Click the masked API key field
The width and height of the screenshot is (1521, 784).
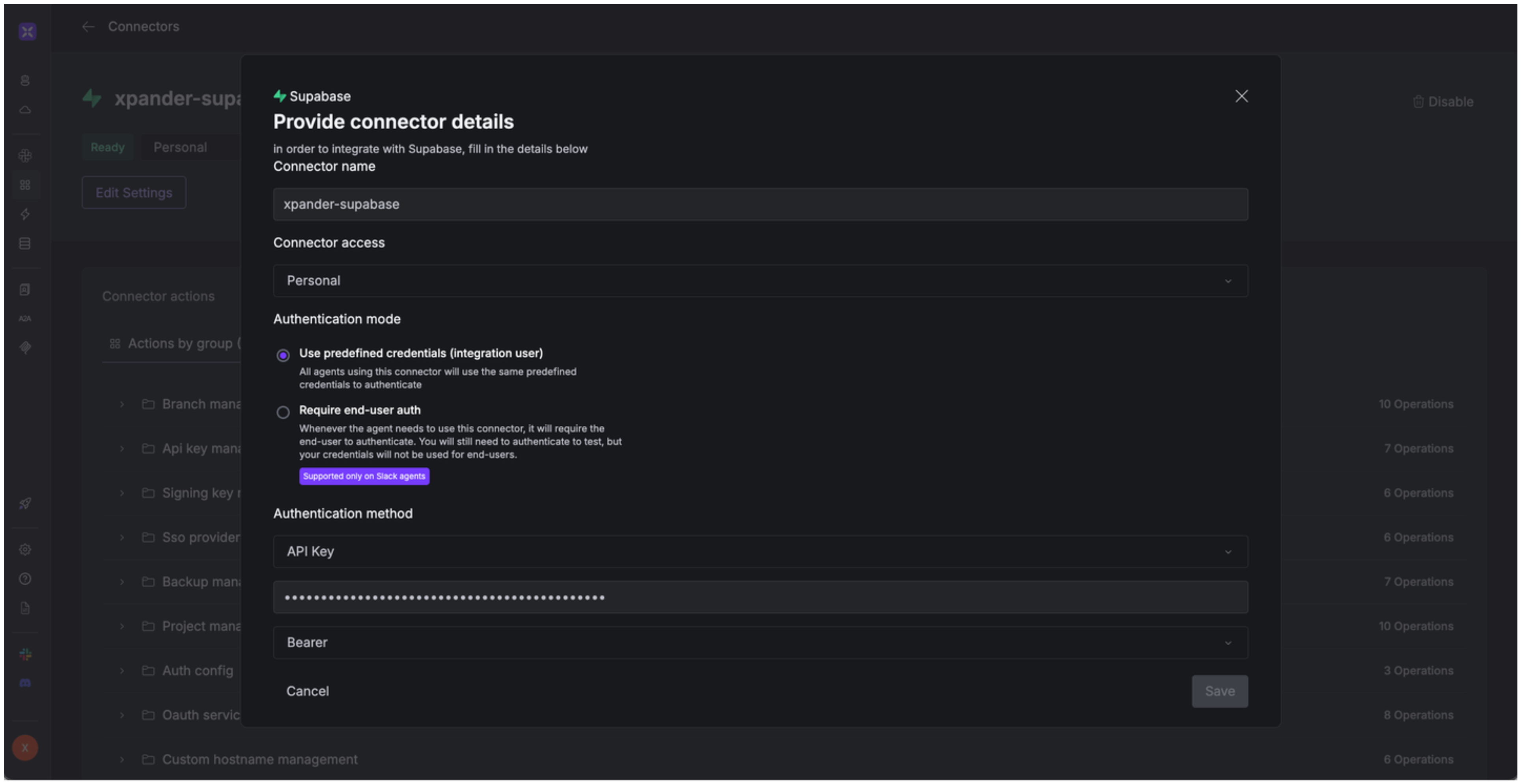pos(760,598)
